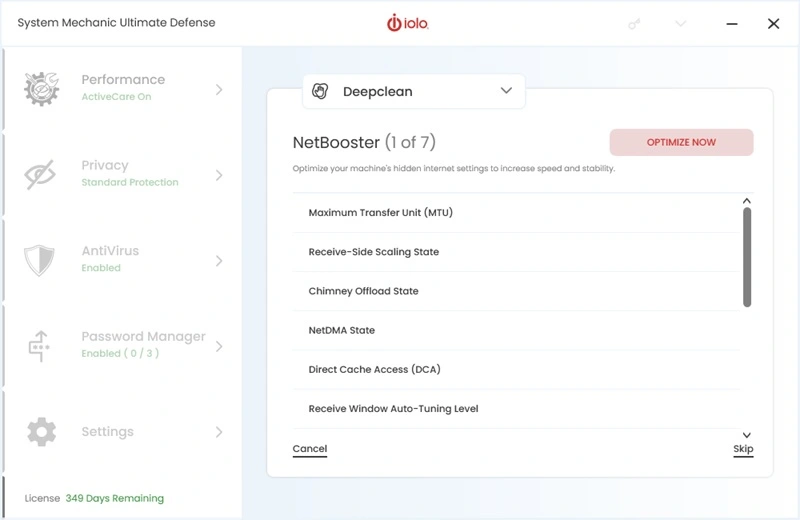
Task: Expand the Password Manager chevron arrow
Action: [219, 347]
